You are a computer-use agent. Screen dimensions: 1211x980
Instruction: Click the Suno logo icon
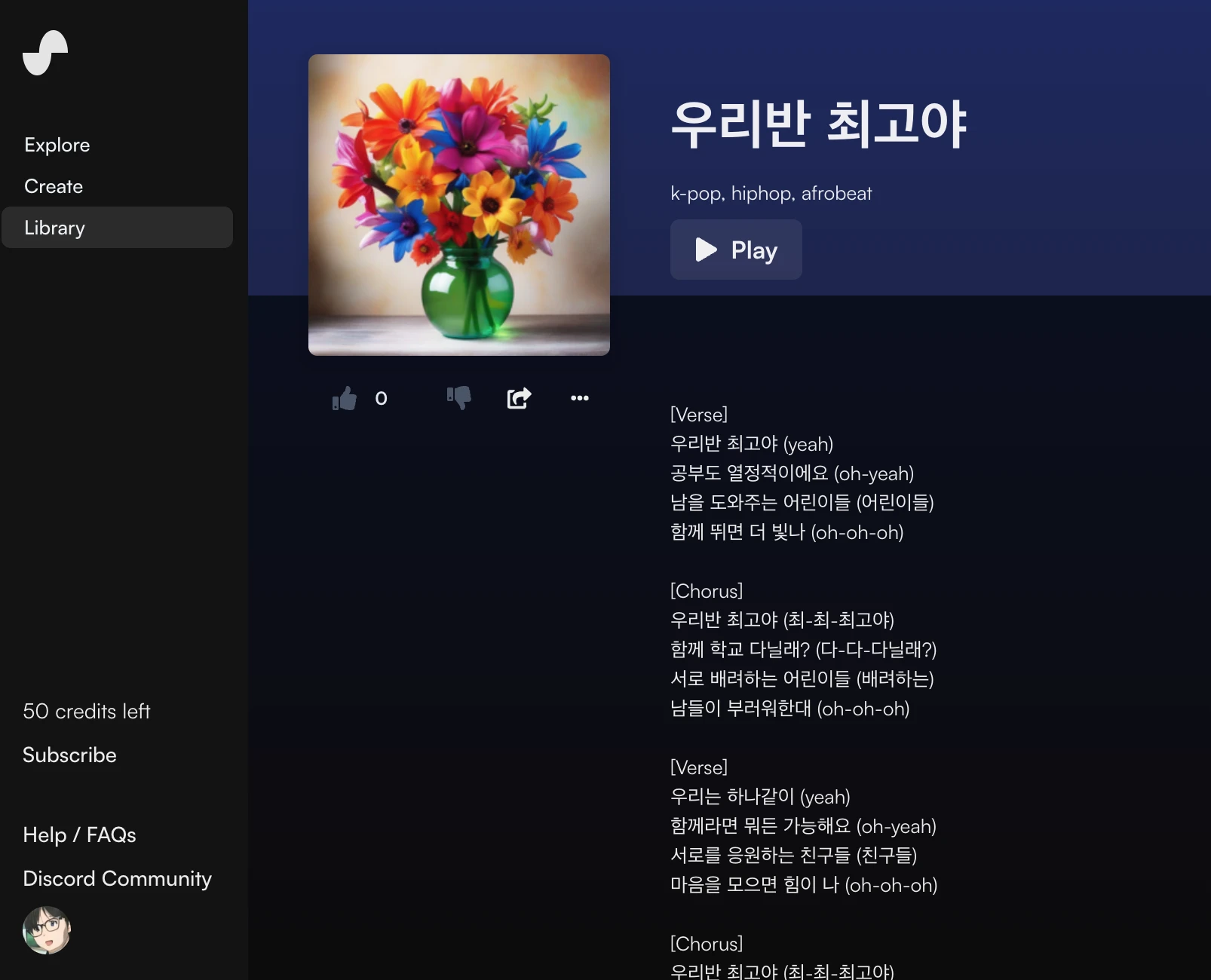point(45,53)
